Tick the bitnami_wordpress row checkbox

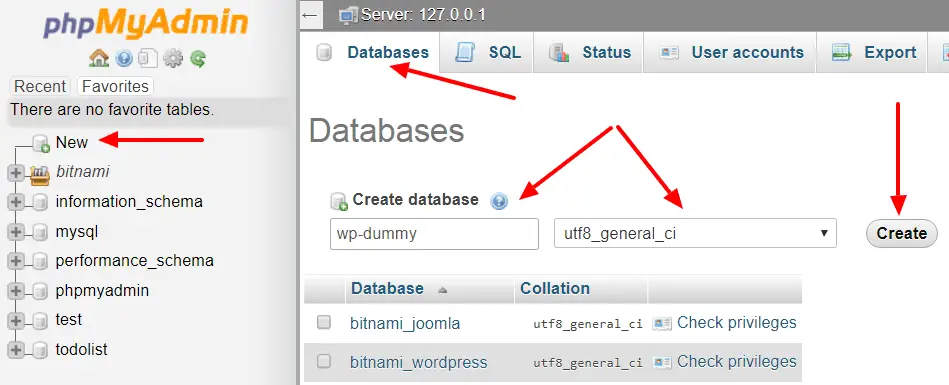click(x=324, y=361)
